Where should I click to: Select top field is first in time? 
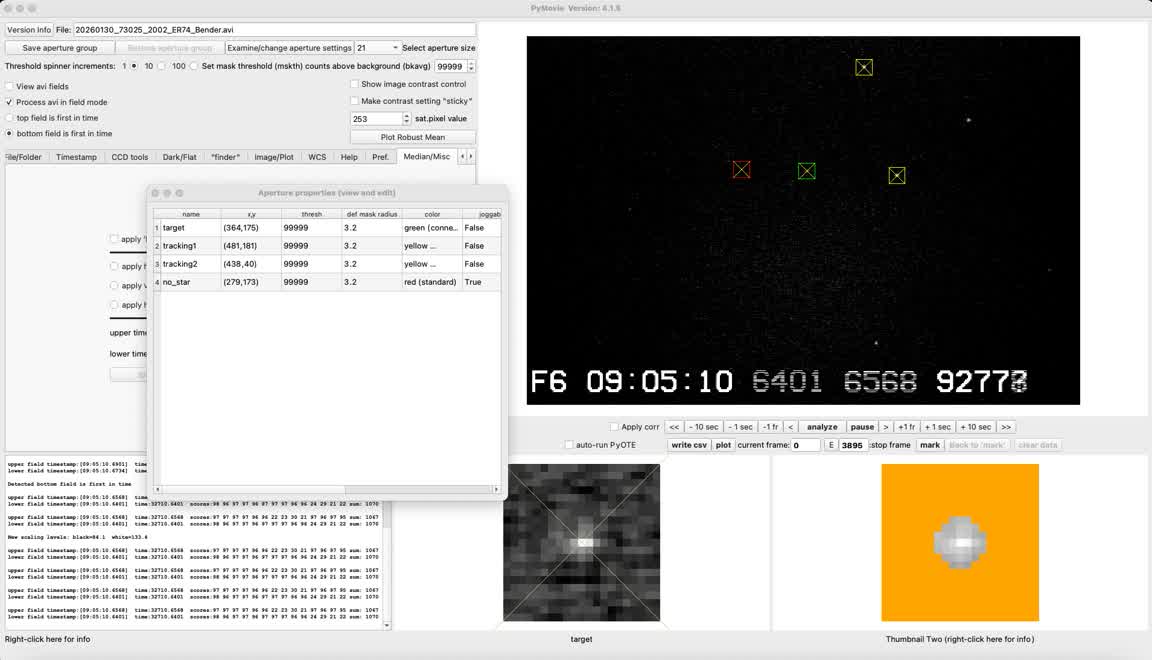(10, 118)
